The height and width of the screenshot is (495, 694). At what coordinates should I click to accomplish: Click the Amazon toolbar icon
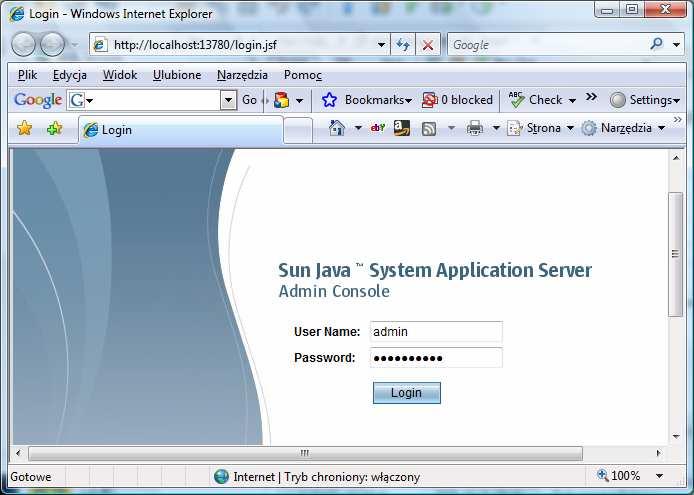point(402,128)
